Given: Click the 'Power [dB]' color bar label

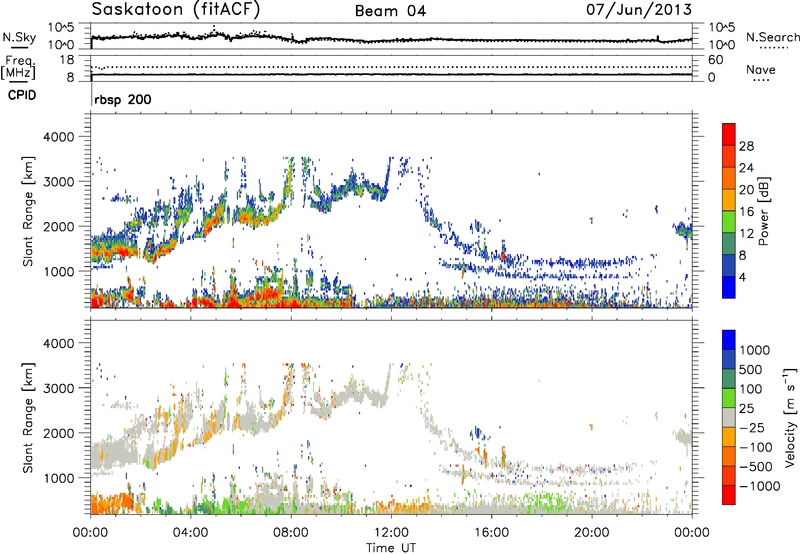Looking at the screenshot, I should 764,211.
